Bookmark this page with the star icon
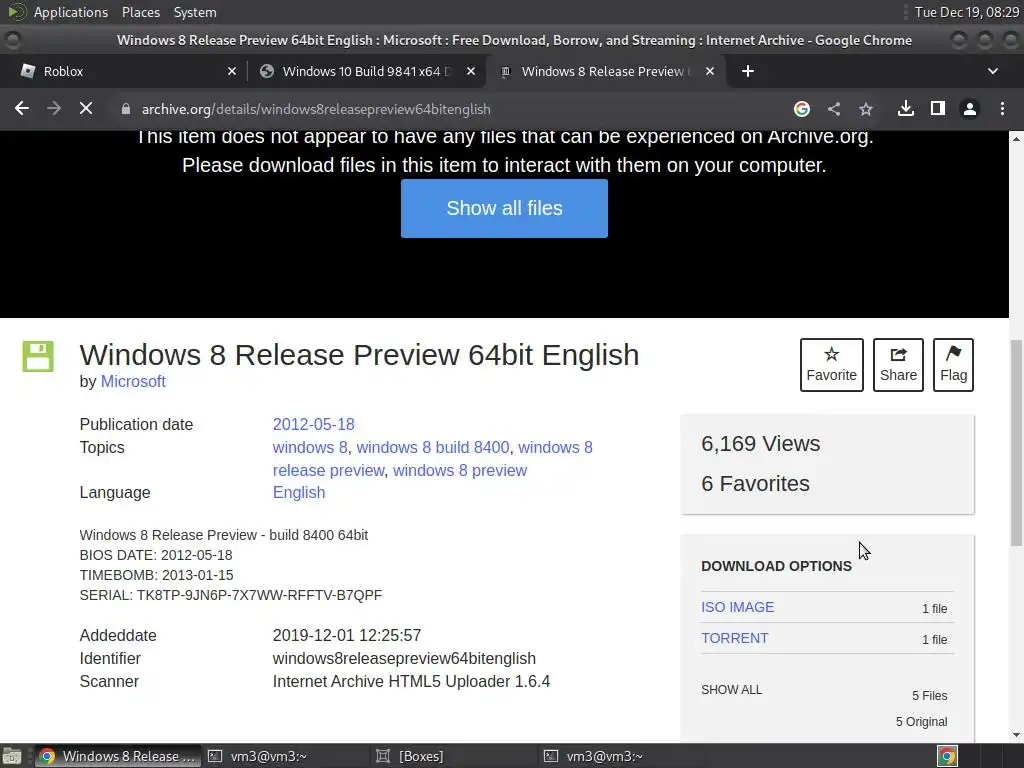1024x768 pixels. pyautogui.click(x=866, y=109)
